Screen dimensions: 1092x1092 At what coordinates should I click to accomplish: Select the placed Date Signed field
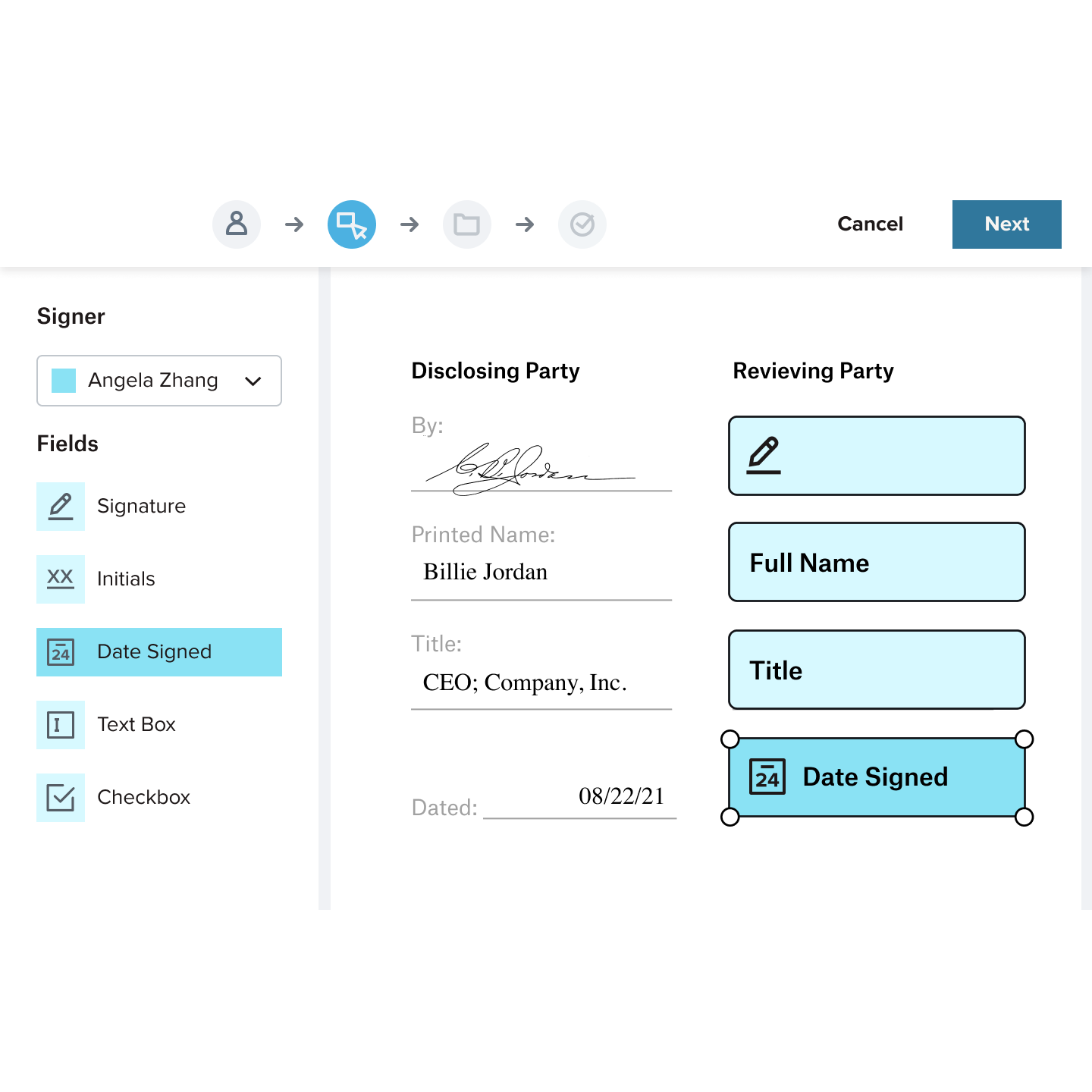877,777
